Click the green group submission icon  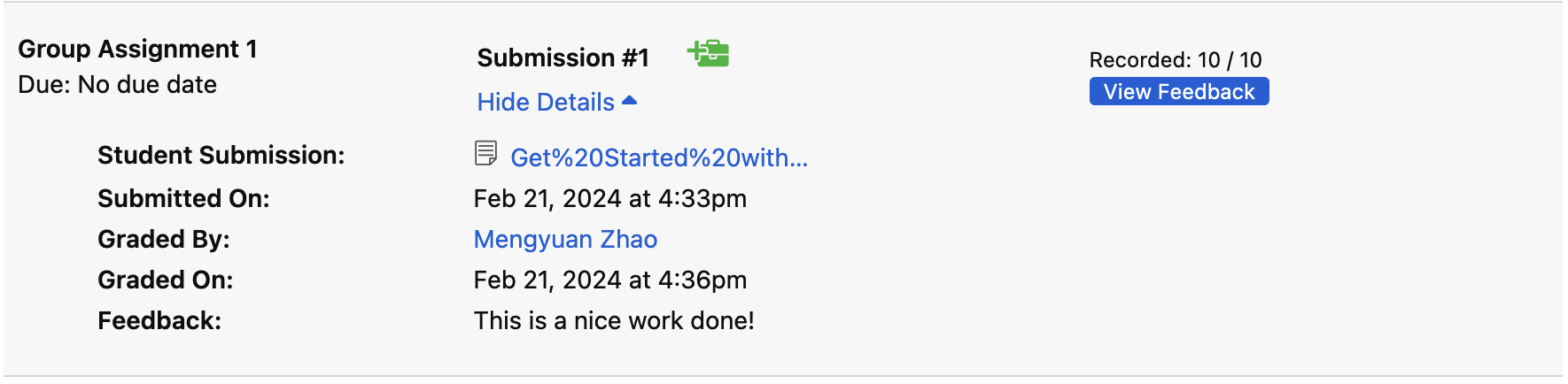click(708, 53)
